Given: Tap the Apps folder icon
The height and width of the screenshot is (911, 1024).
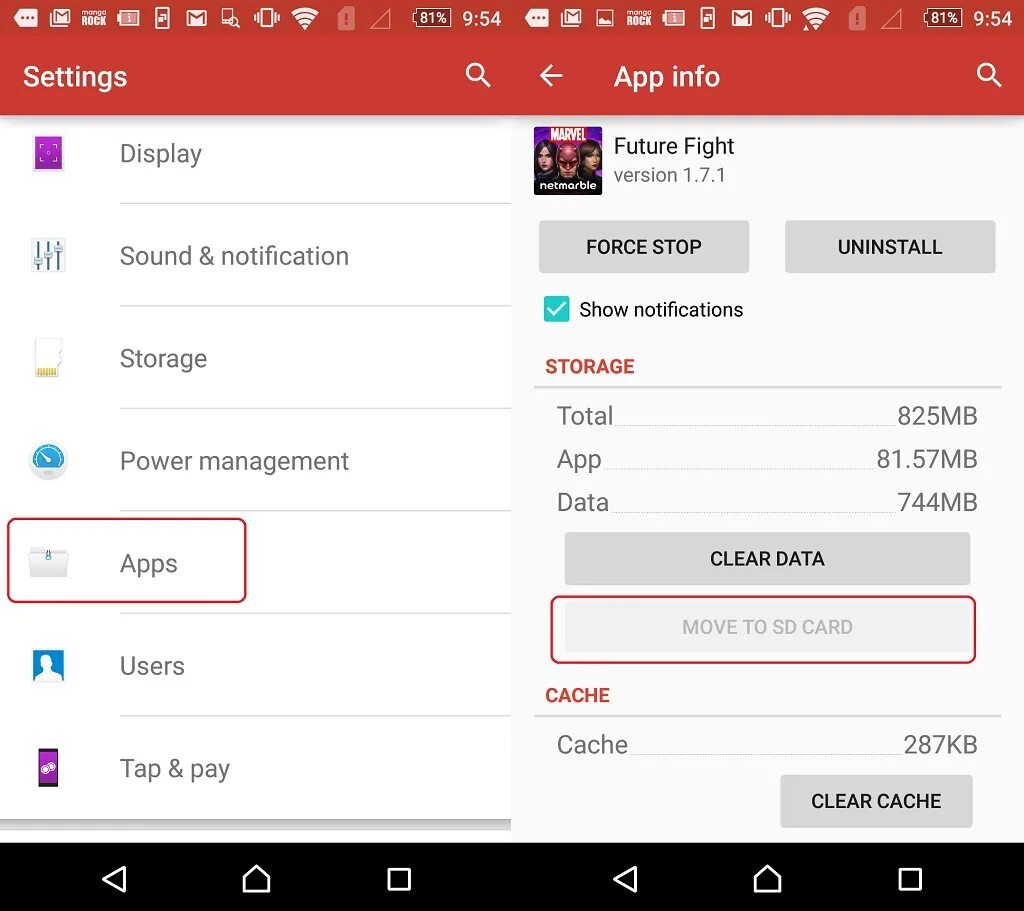Looking at the screenshot, I should coord(48,562).
